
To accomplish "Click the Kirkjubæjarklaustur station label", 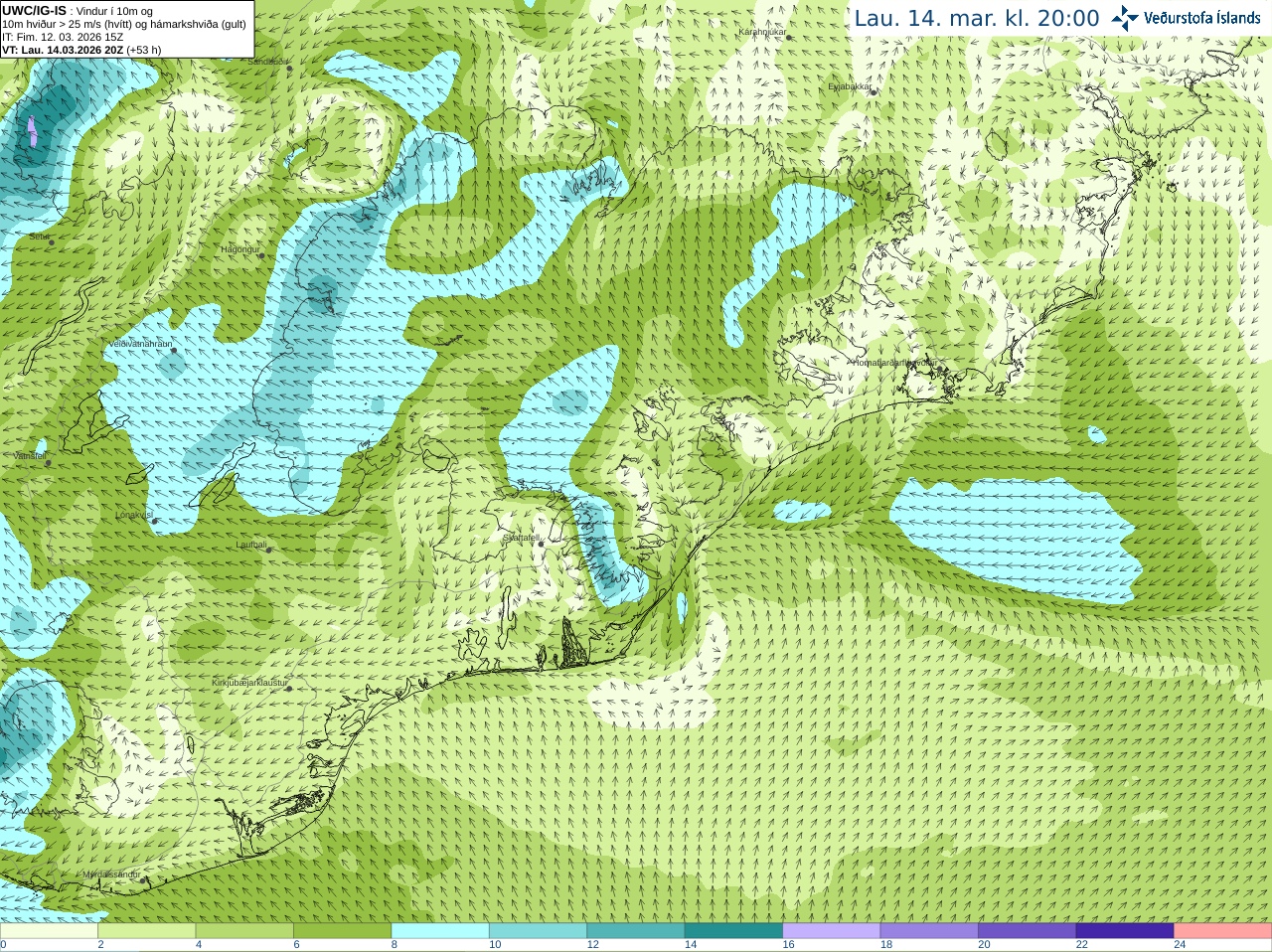I will [x=249, y=684].
